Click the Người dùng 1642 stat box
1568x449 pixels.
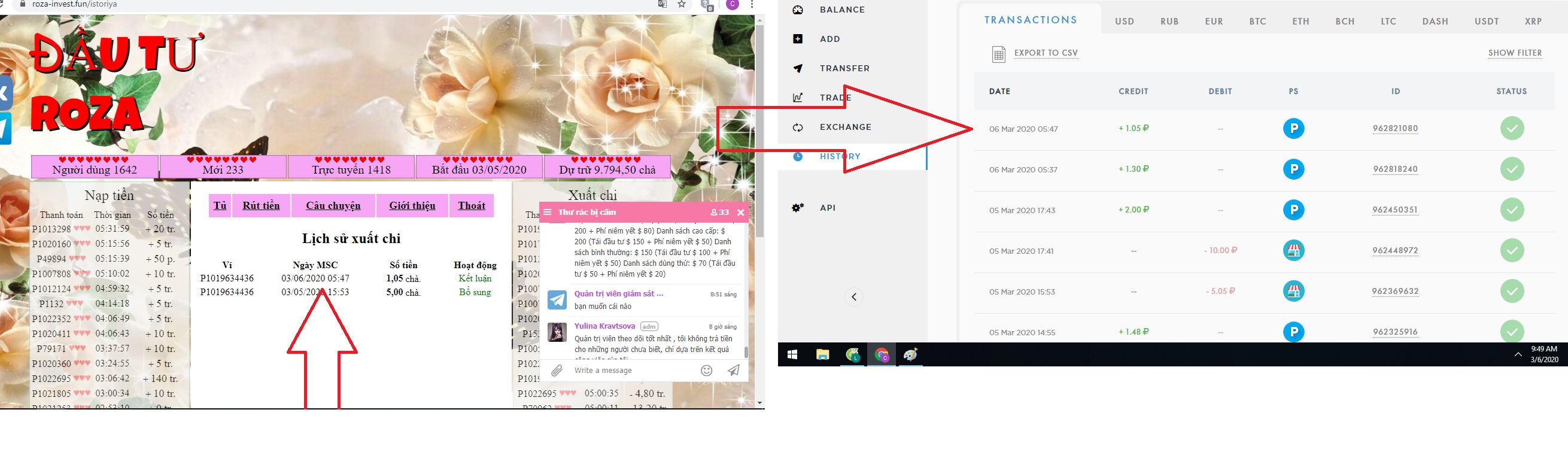[x=95, y=166]
